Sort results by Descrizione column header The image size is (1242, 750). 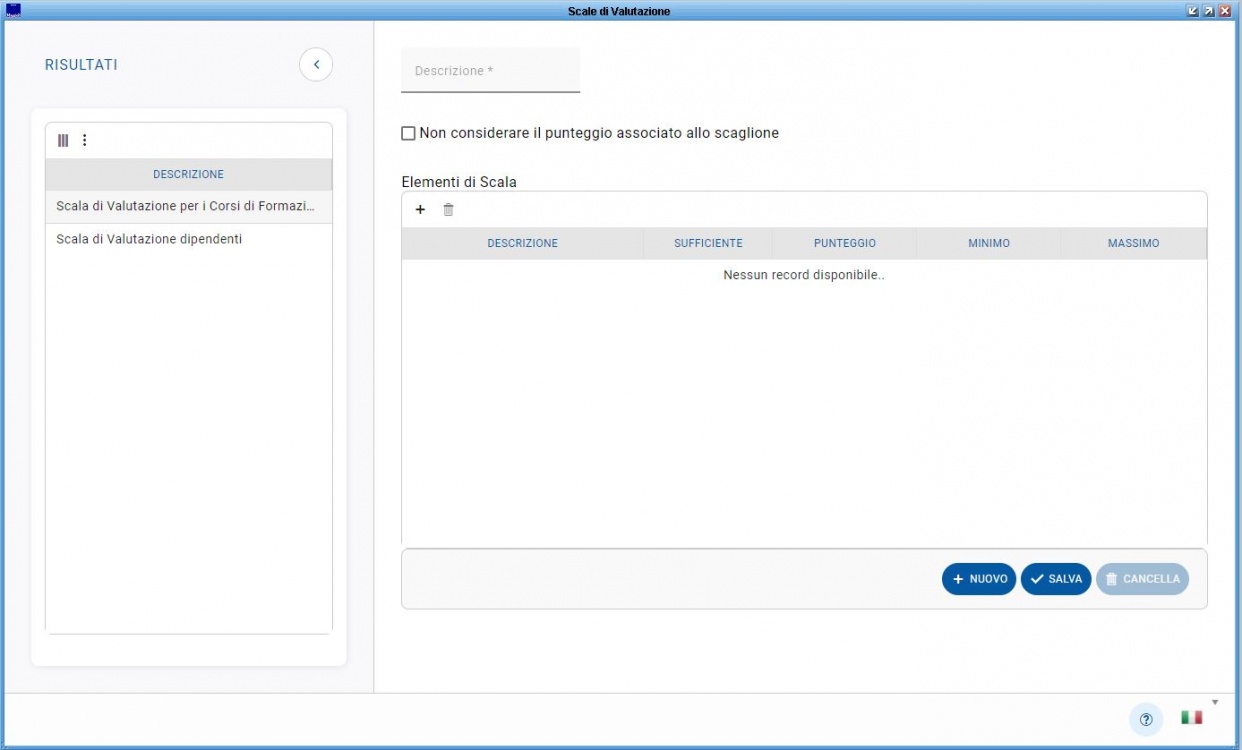click(x=189, y=174)
